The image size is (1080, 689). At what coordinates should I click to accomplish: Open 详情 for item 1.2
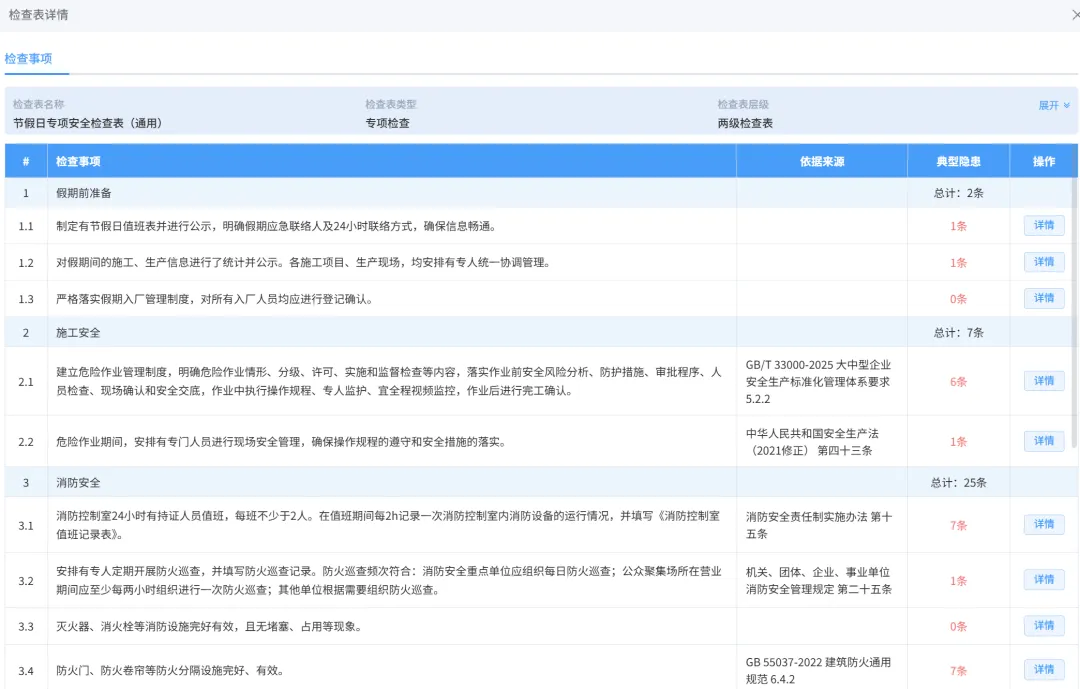click(x=1043, y=262)
